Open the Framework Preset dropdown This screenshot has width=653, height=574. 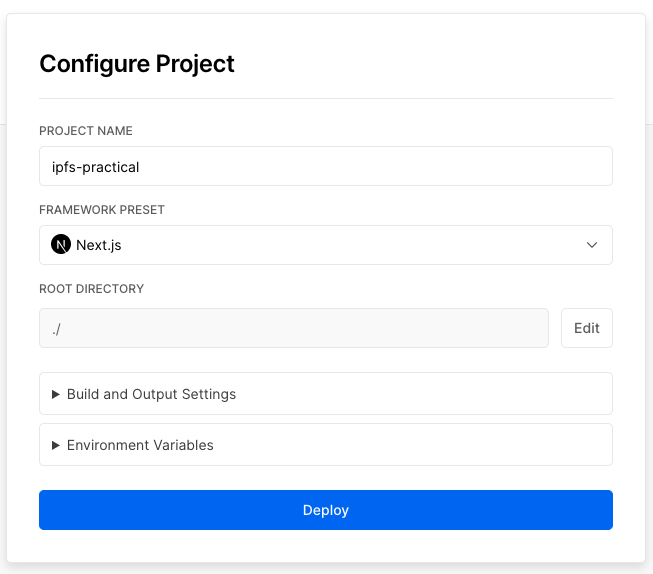pos(325,245)
